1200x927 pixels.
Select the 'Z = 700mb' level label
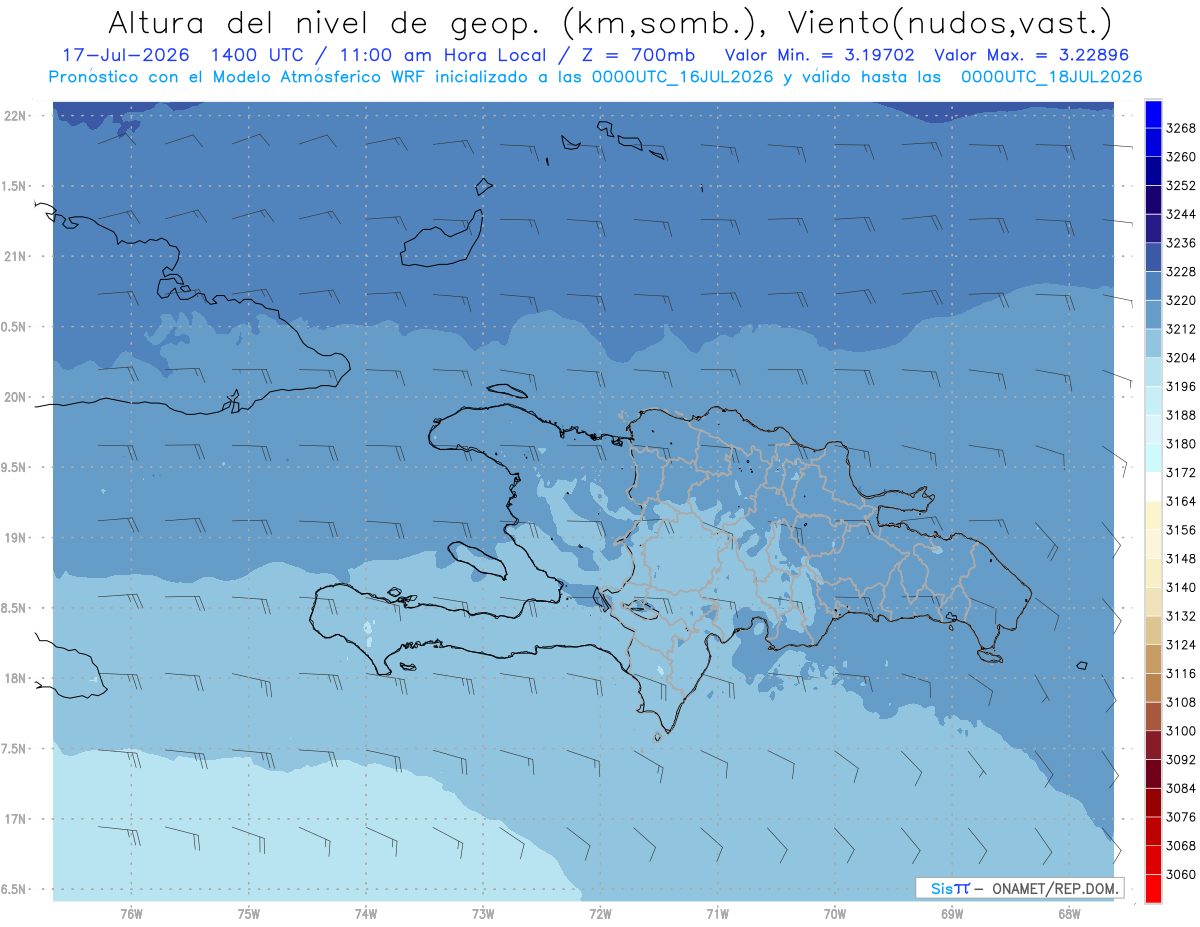[x=634, y=55]
